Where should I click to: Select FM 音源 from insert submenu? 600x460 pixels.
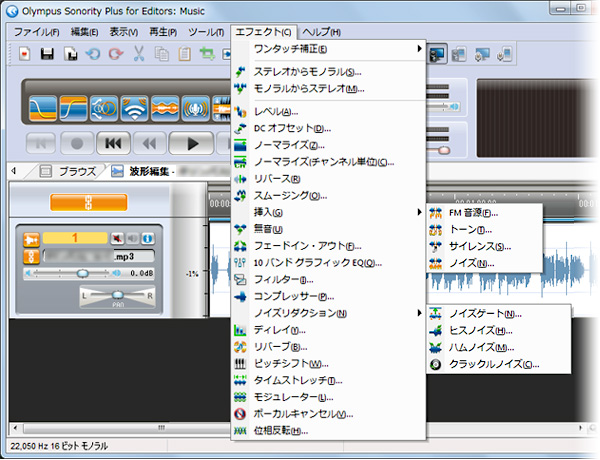484,213
